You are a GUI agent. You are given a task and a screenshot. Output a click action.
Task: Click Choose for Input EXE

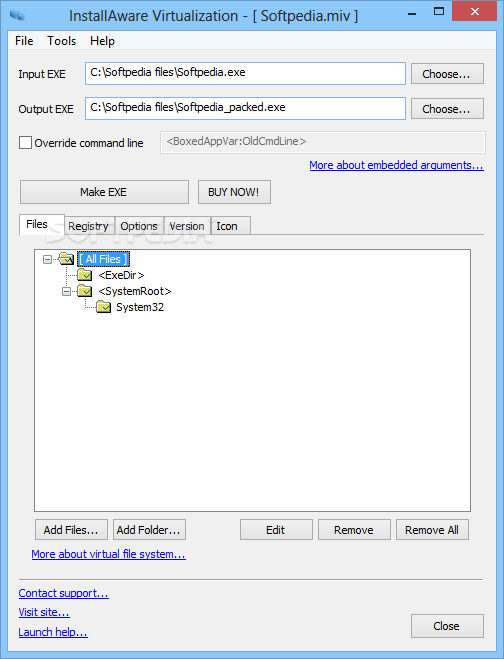point(447,74)
